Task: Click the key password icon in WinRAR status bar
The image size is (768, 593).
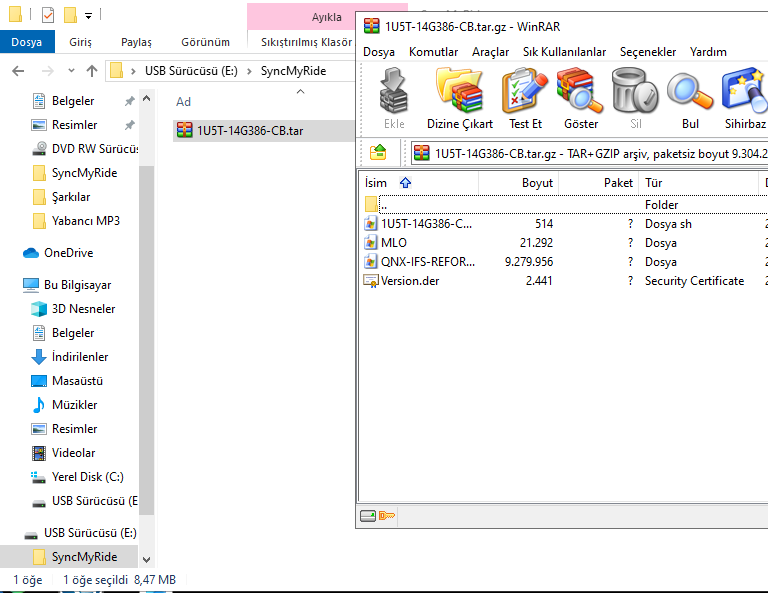Action: pos(386,516)
